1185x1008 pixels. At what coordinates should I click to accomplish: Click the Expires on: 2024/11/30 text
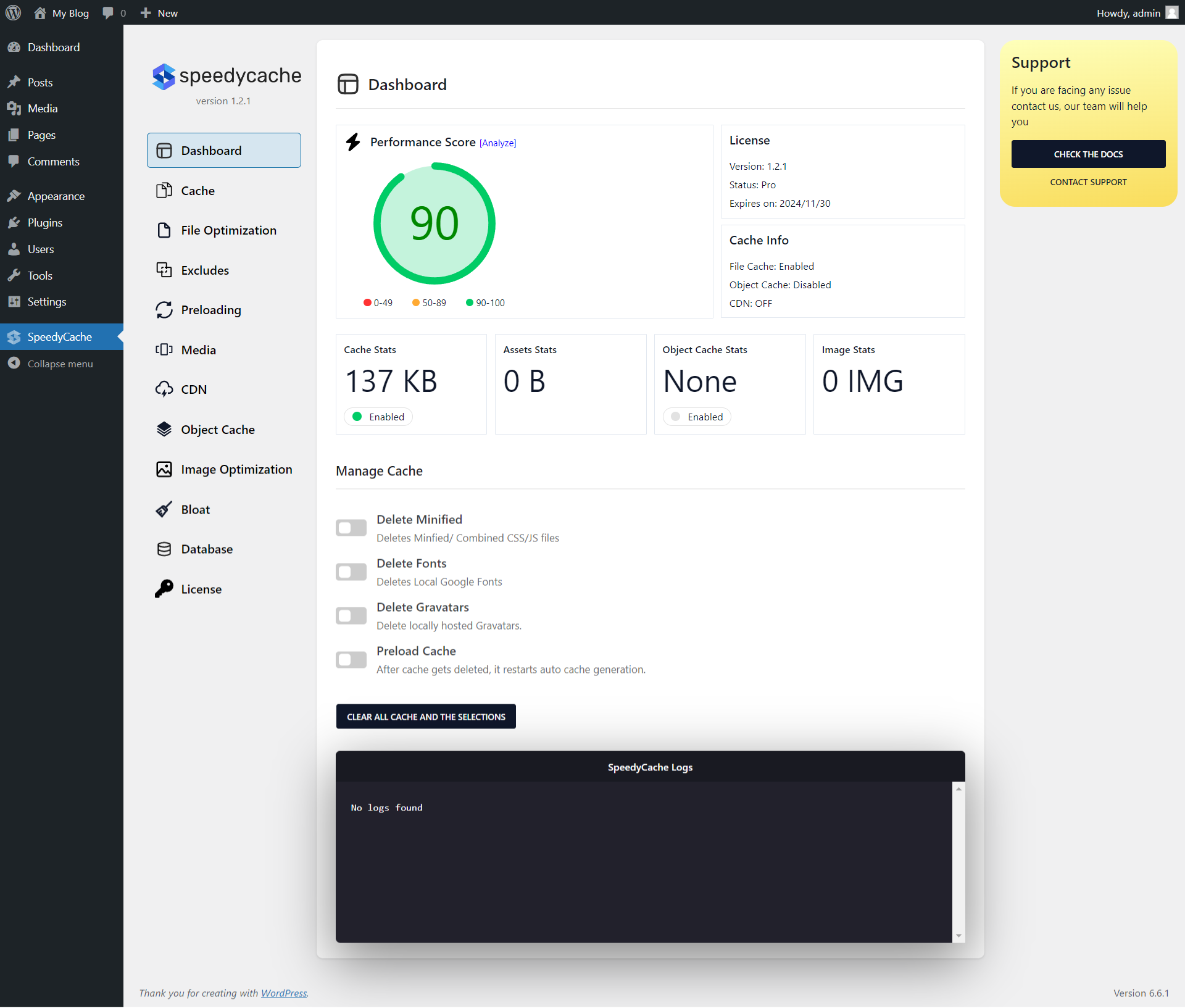[780, 204]
